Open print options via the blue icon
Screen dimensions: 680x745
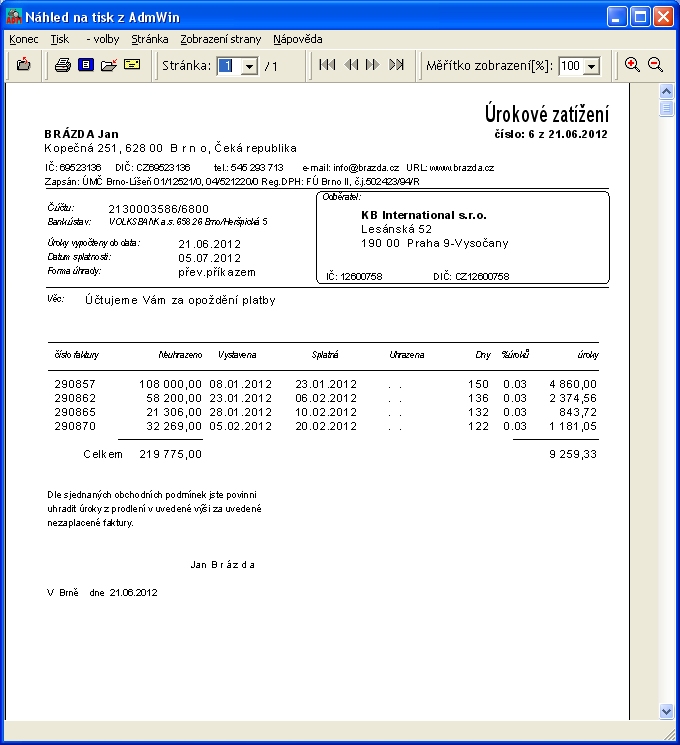86,65
